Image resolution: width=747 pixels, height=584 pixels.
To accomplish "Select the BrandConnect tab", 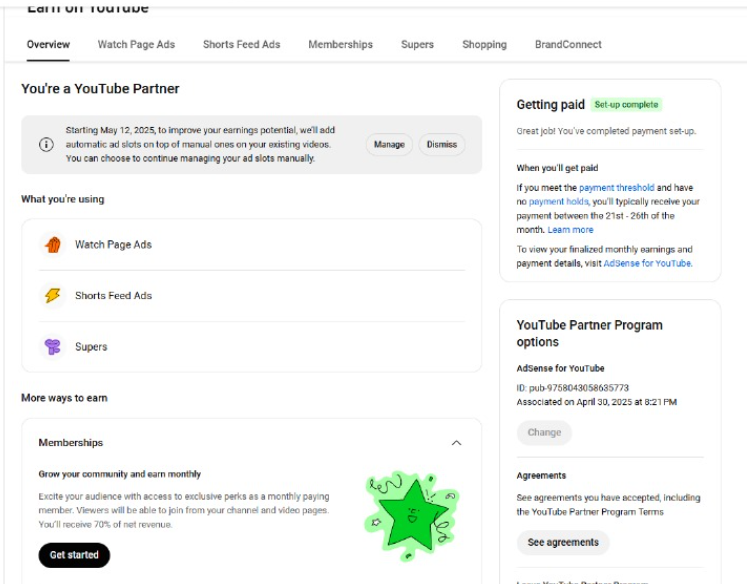I will point(568,44).
